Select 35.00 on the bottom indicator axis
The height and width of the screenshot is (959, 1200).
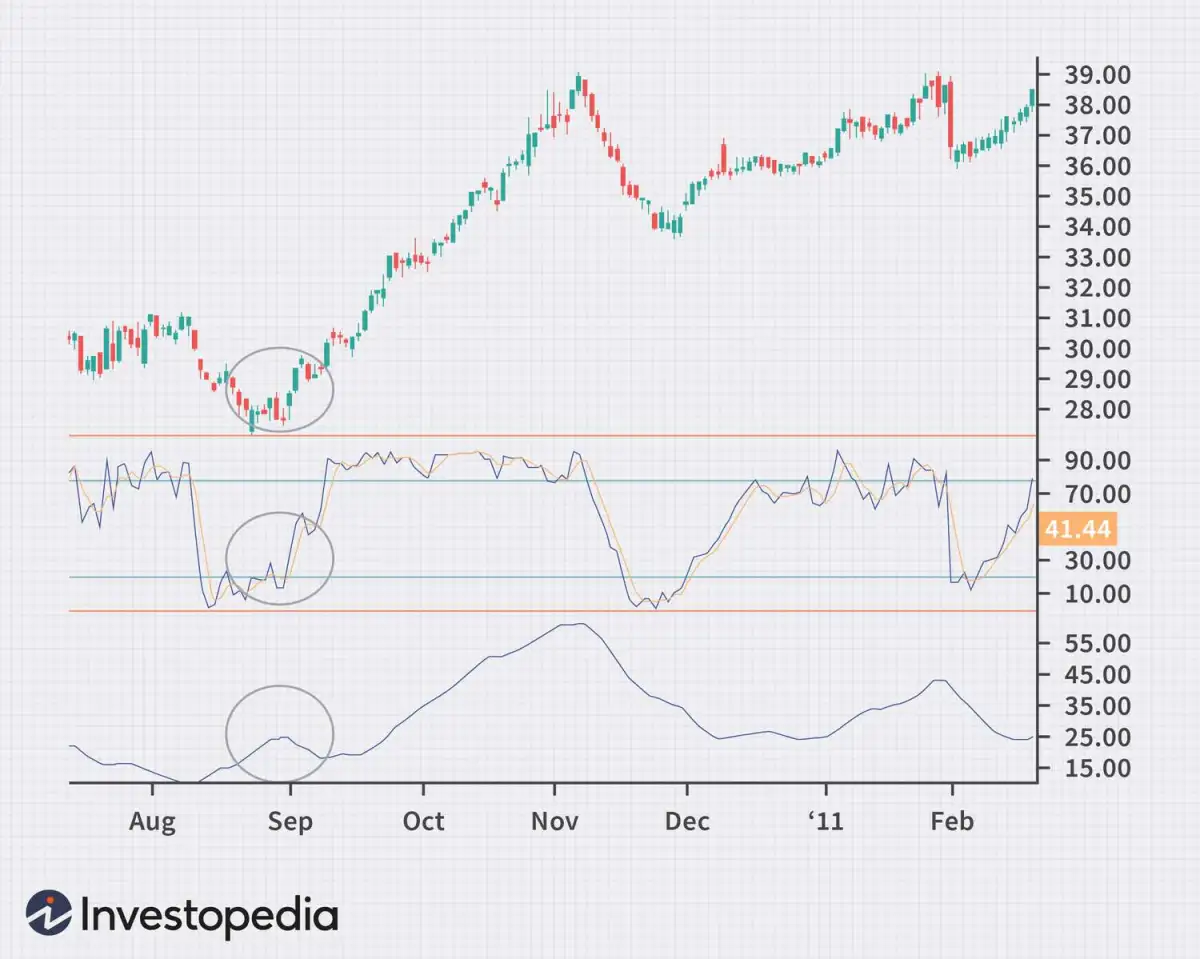coord(1097,706)
